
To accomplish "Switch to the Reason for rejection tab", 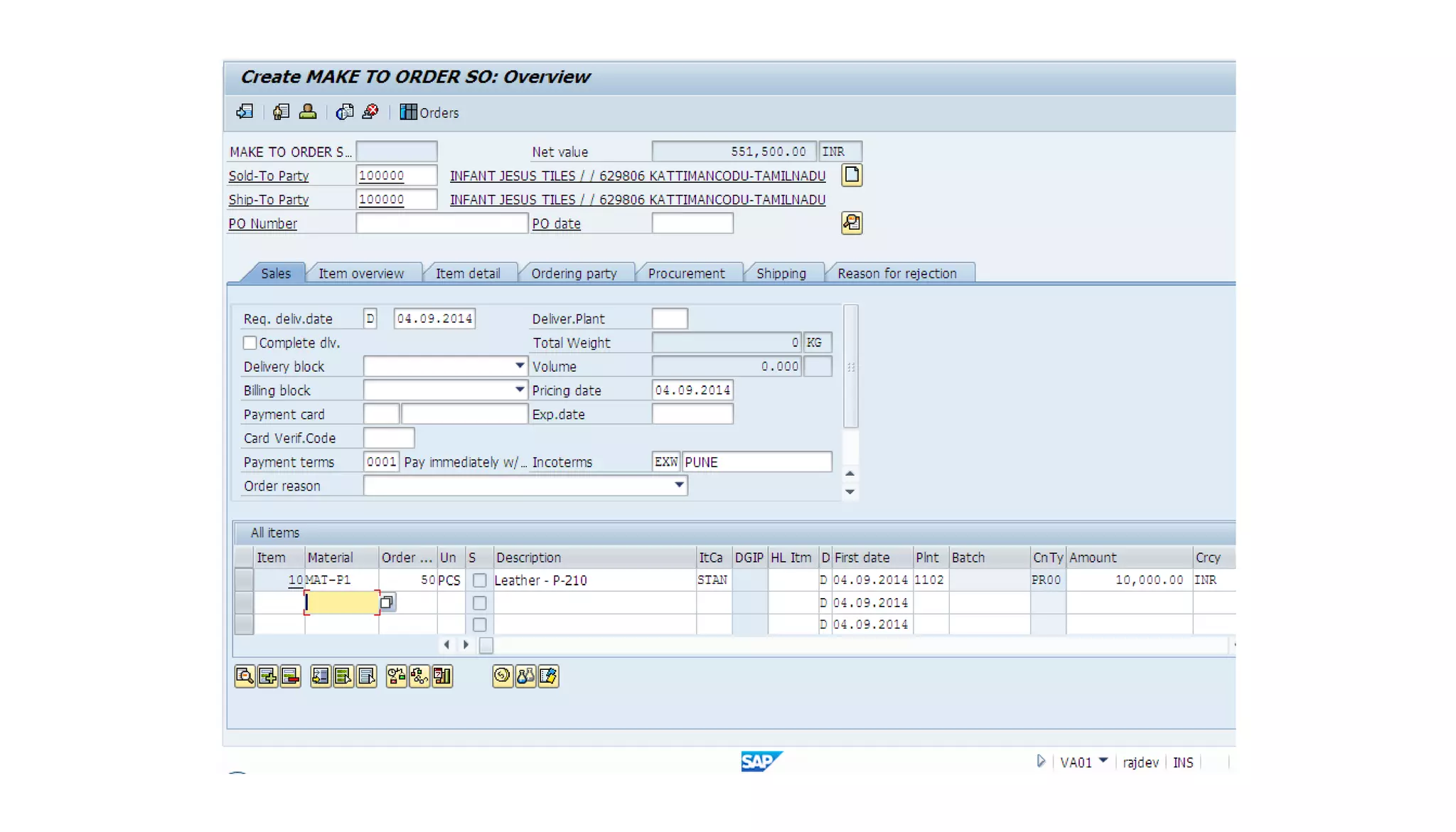I will tap(897, 273).
